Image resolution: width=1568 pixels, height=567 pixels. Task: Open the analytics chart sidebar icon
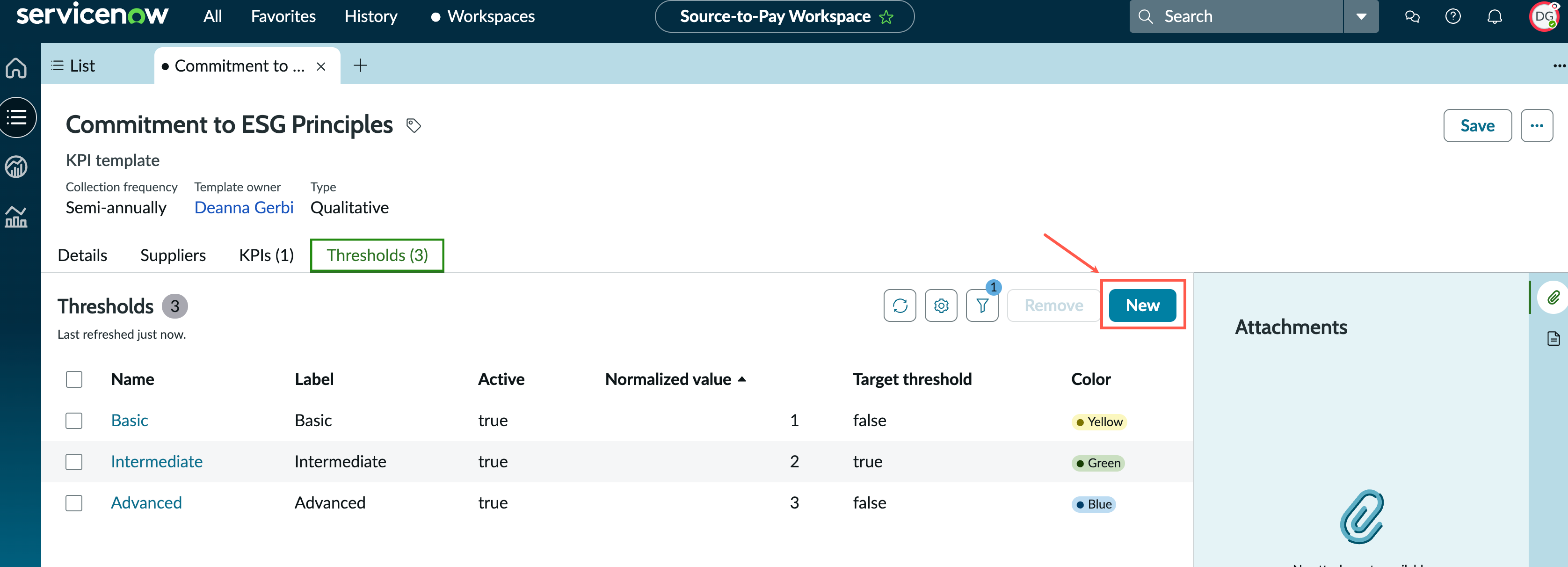click(16, 216)
